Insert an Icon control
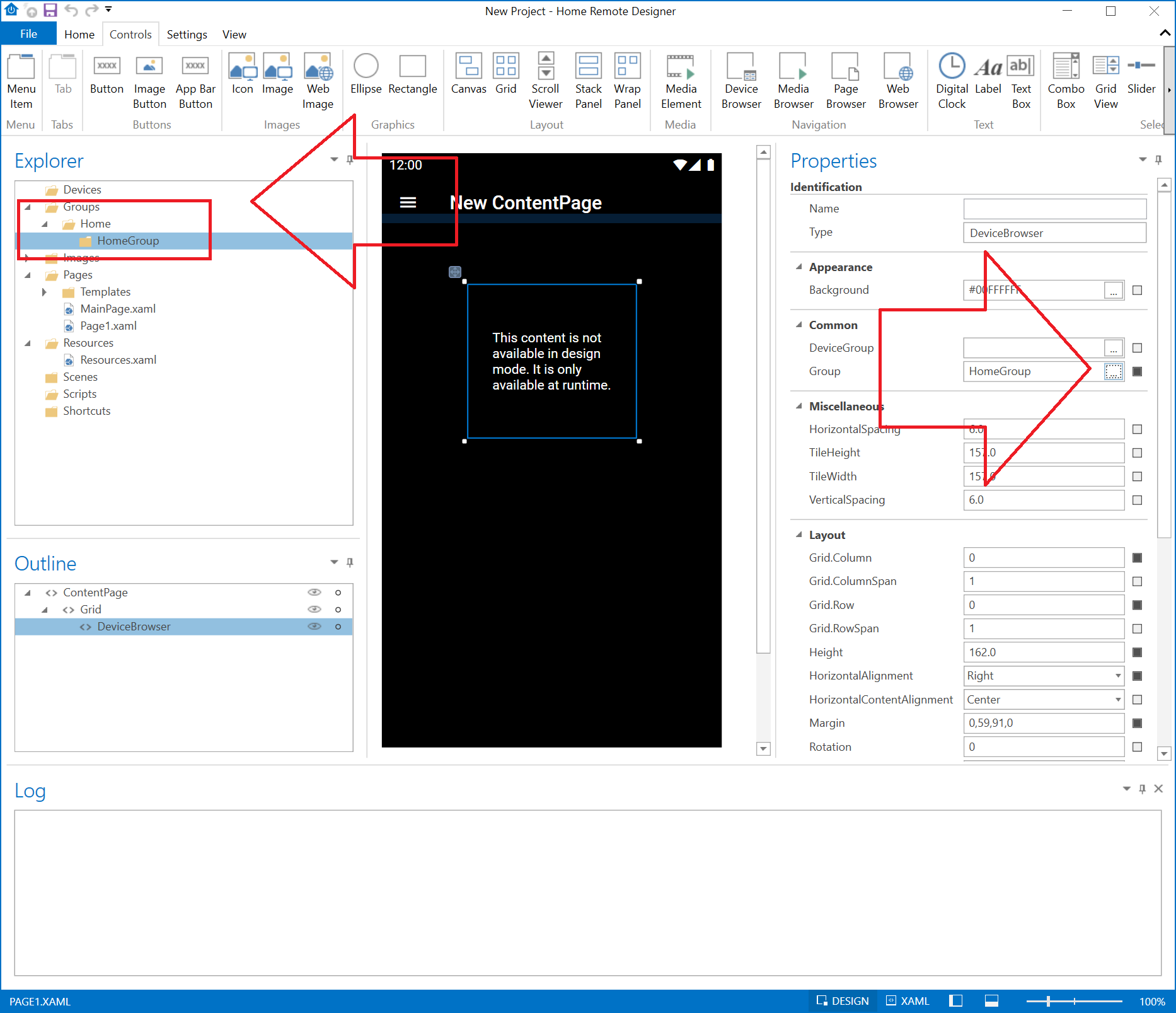 (242, 74)
